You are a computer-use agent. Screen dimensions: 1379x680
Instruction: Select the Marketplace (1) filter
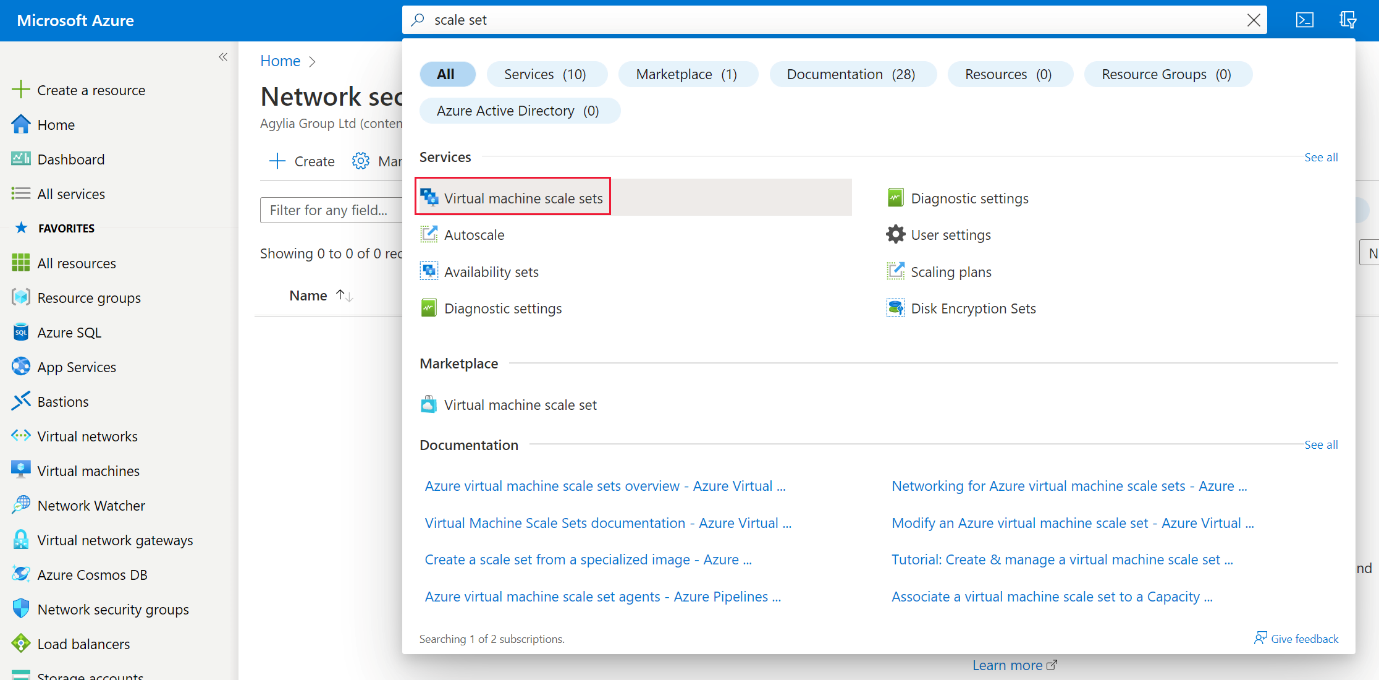click(688, 74)
